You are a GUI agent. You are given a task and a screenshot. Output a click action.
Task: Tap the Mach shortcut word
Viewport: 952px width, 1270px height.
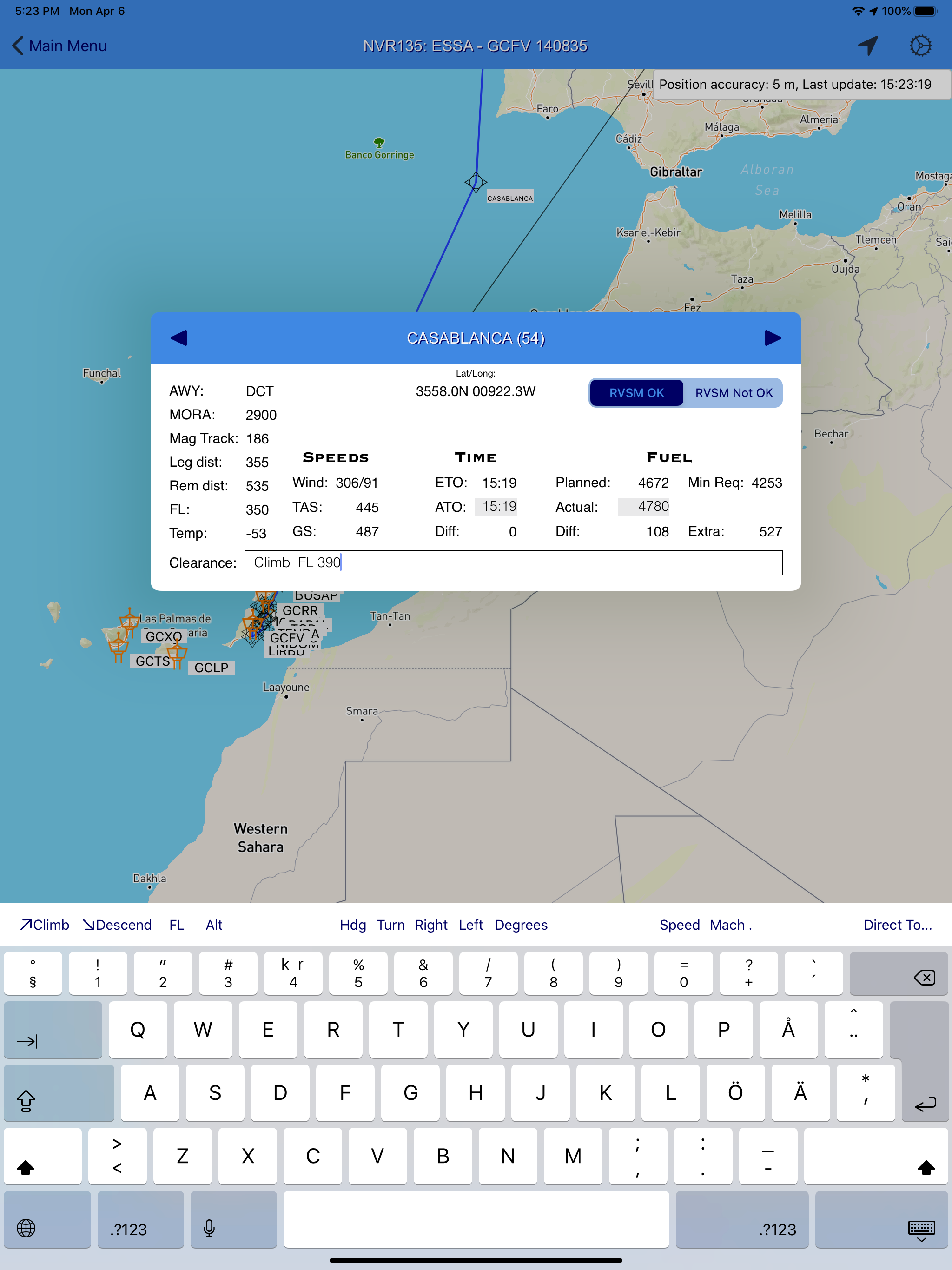[727, 925]
